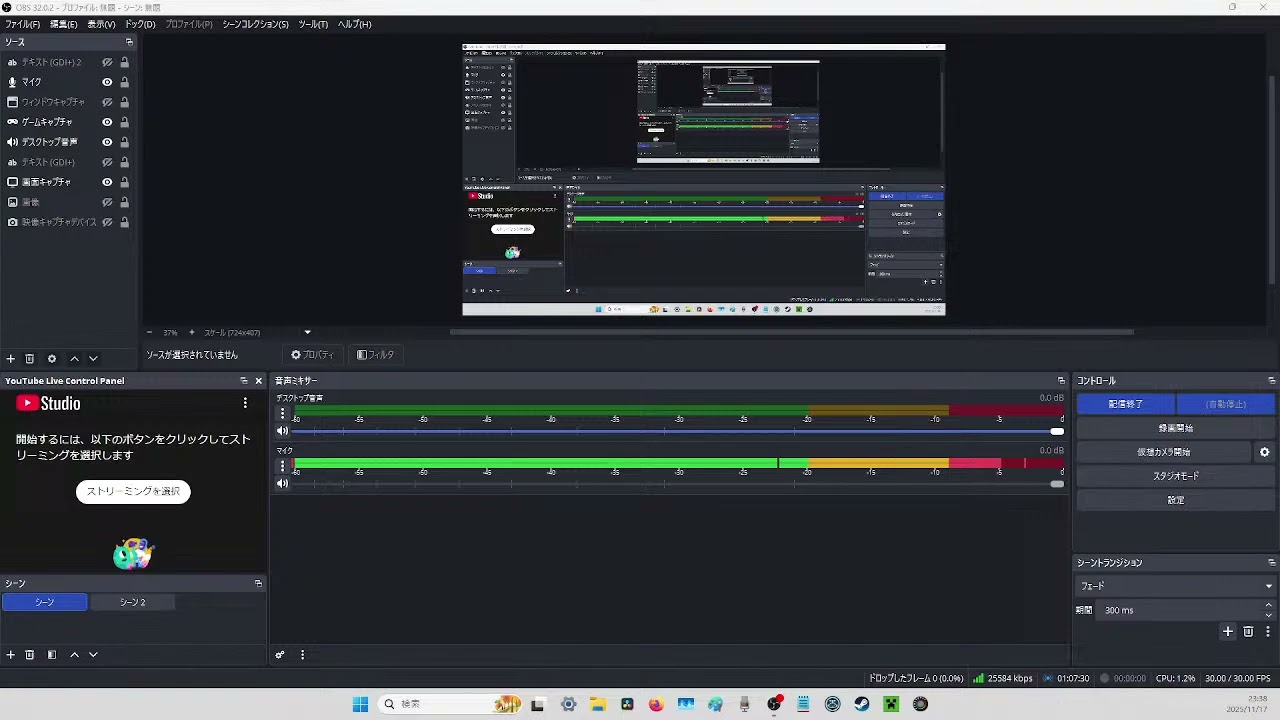The height and width of the screenshot is (720, 1280).
Task: Hide the ゲームキャプチャ source
Action: pyautogui.click(x=107, y=122)
